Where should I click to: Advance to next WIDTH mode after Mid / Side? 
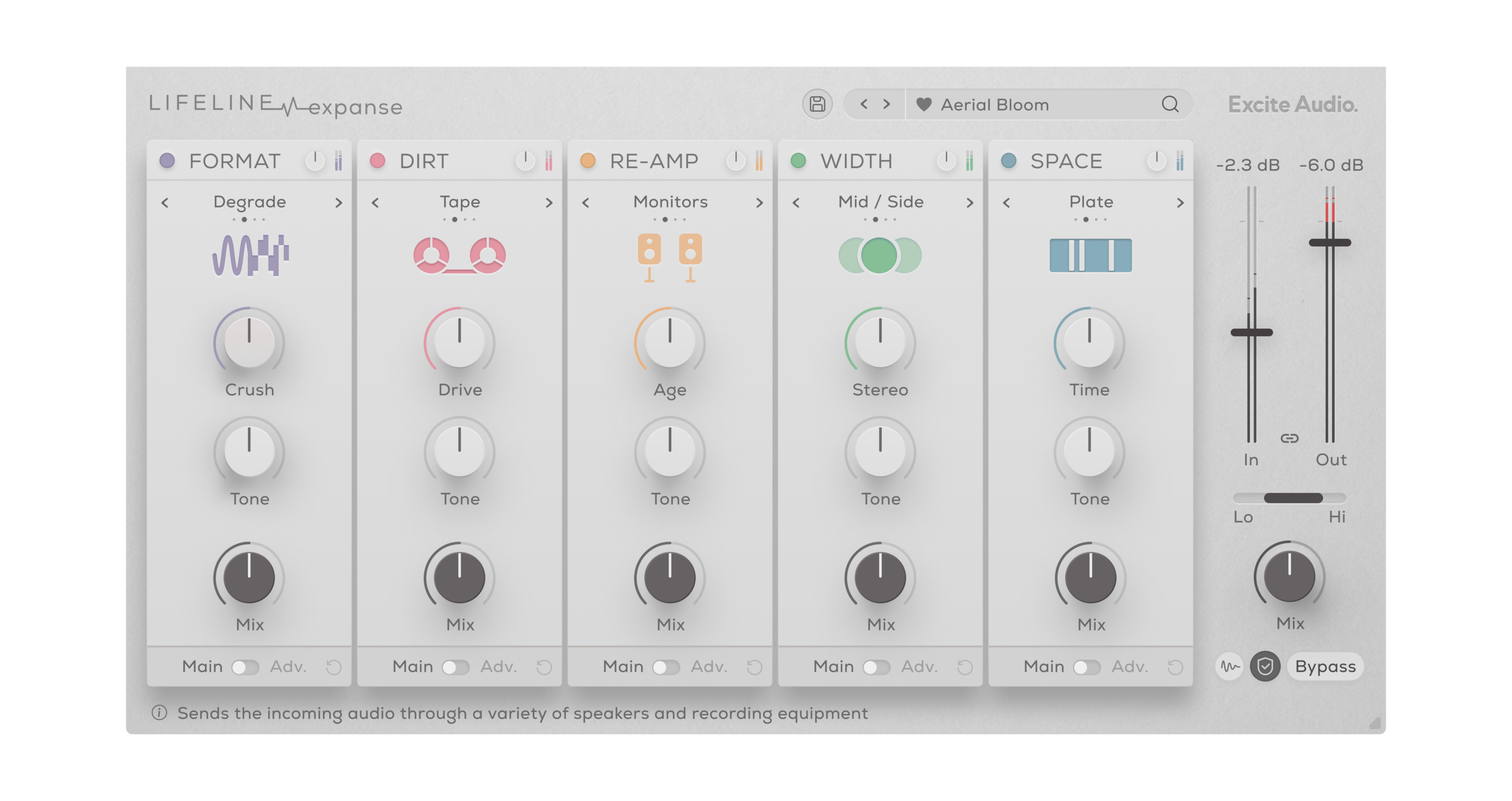pos(969,203)
